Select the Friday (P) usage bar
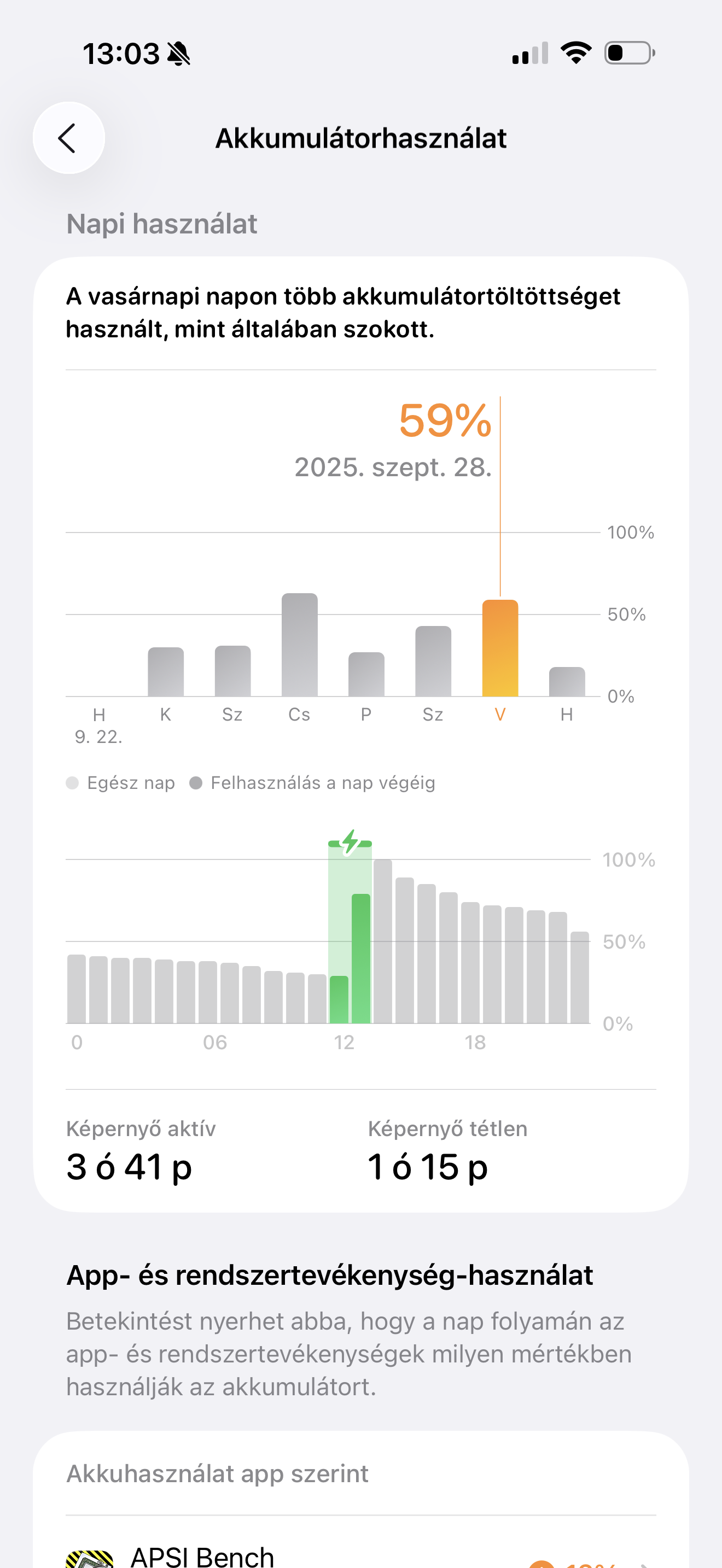722x1568 pixels. [x=366, y=675]
